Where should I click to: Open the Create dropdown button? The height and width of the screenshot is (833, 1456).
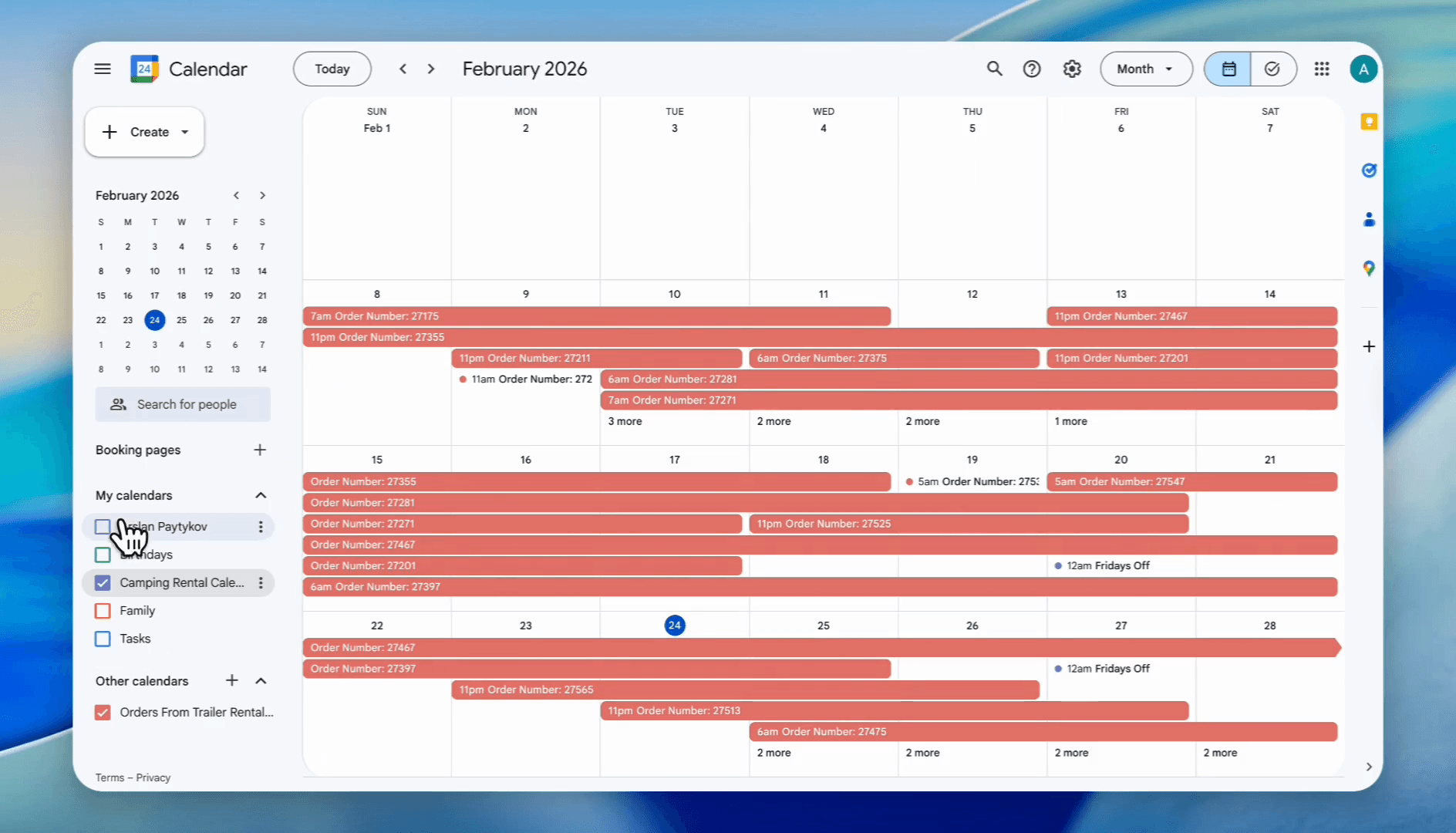(x=145, y=132)
